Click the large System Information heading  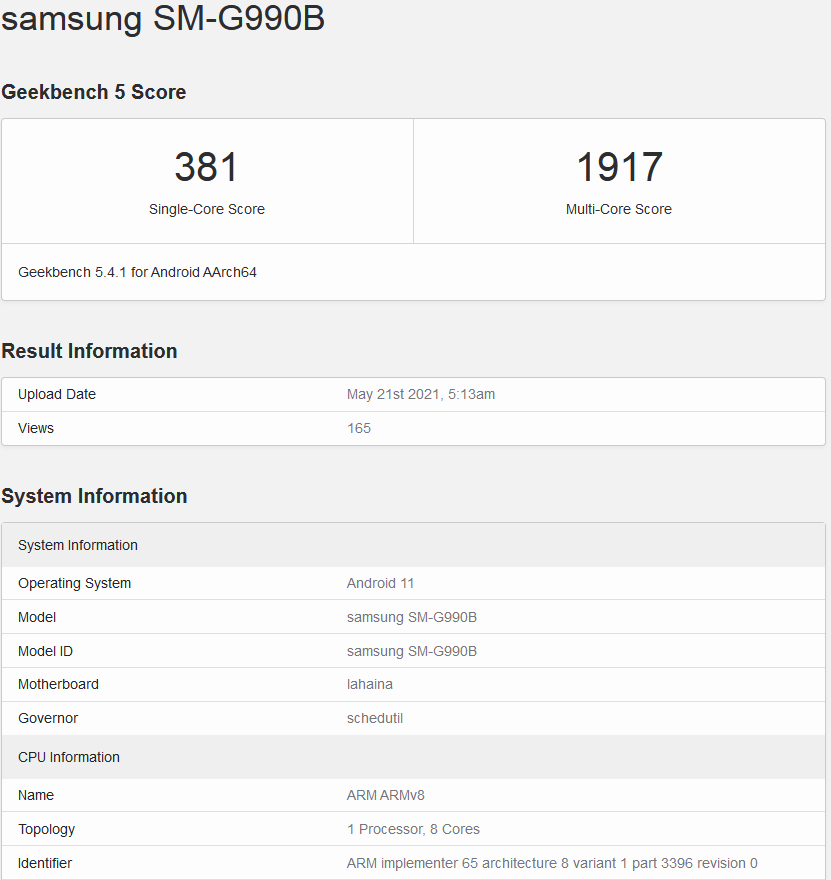[94, 496]
